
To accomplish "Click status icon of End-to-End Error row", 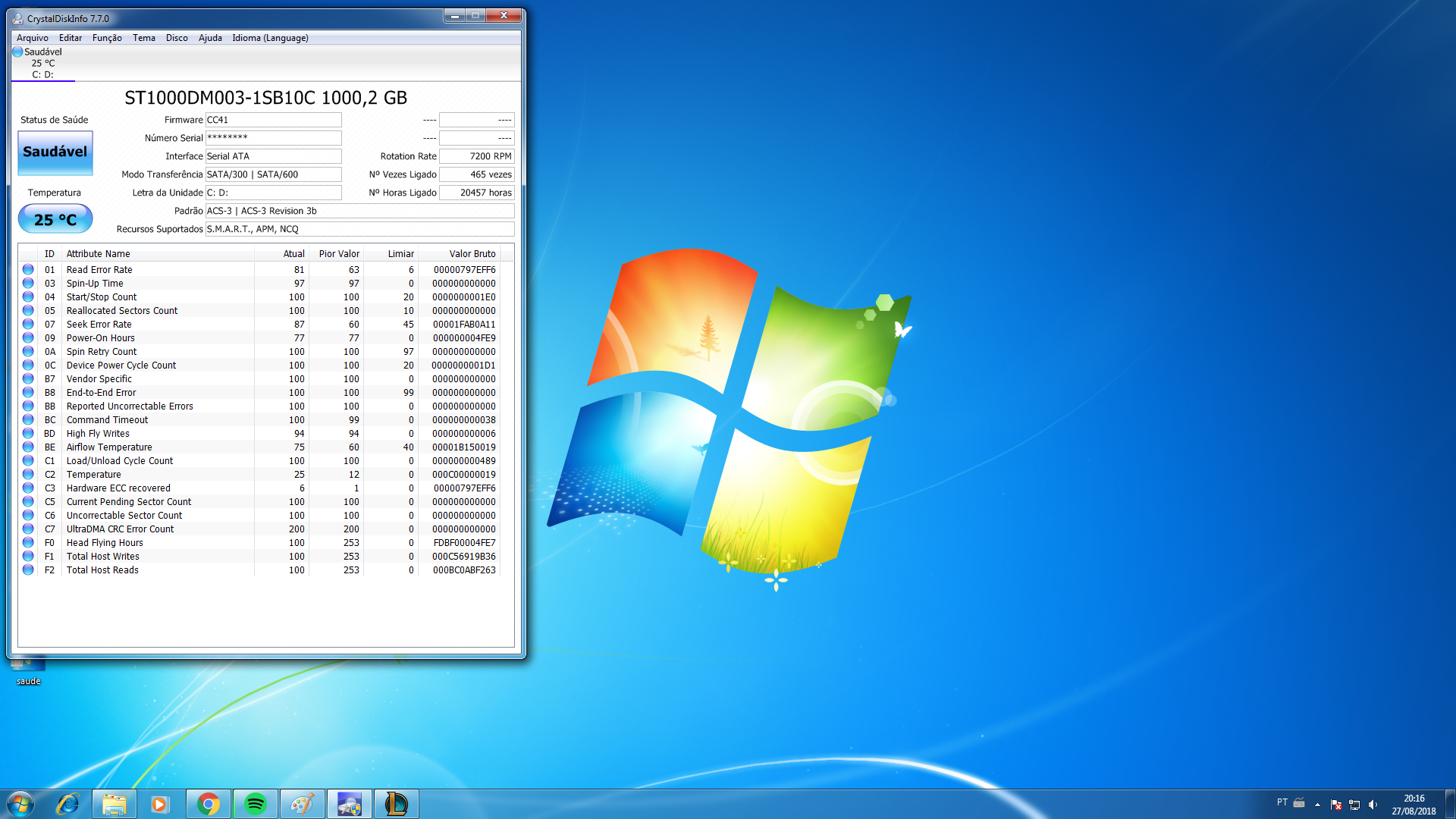I will click(28, 392).
